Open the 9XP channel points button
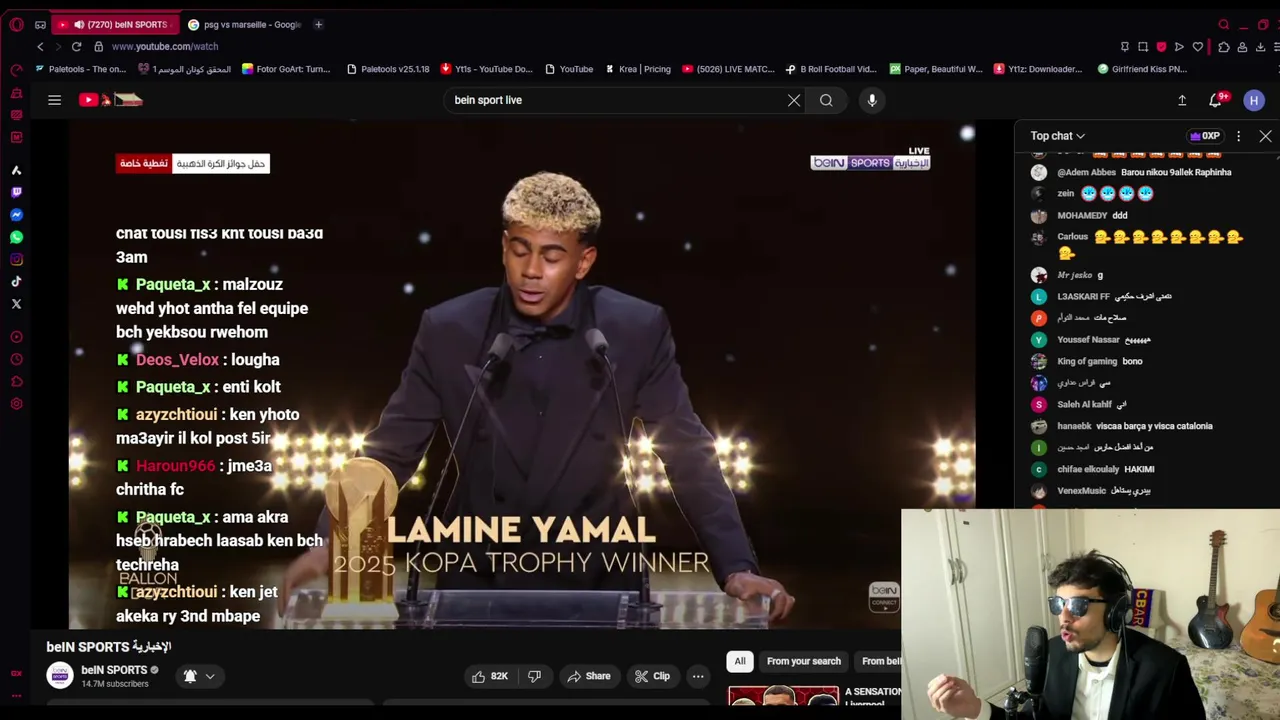 [x=1205, y=136]
